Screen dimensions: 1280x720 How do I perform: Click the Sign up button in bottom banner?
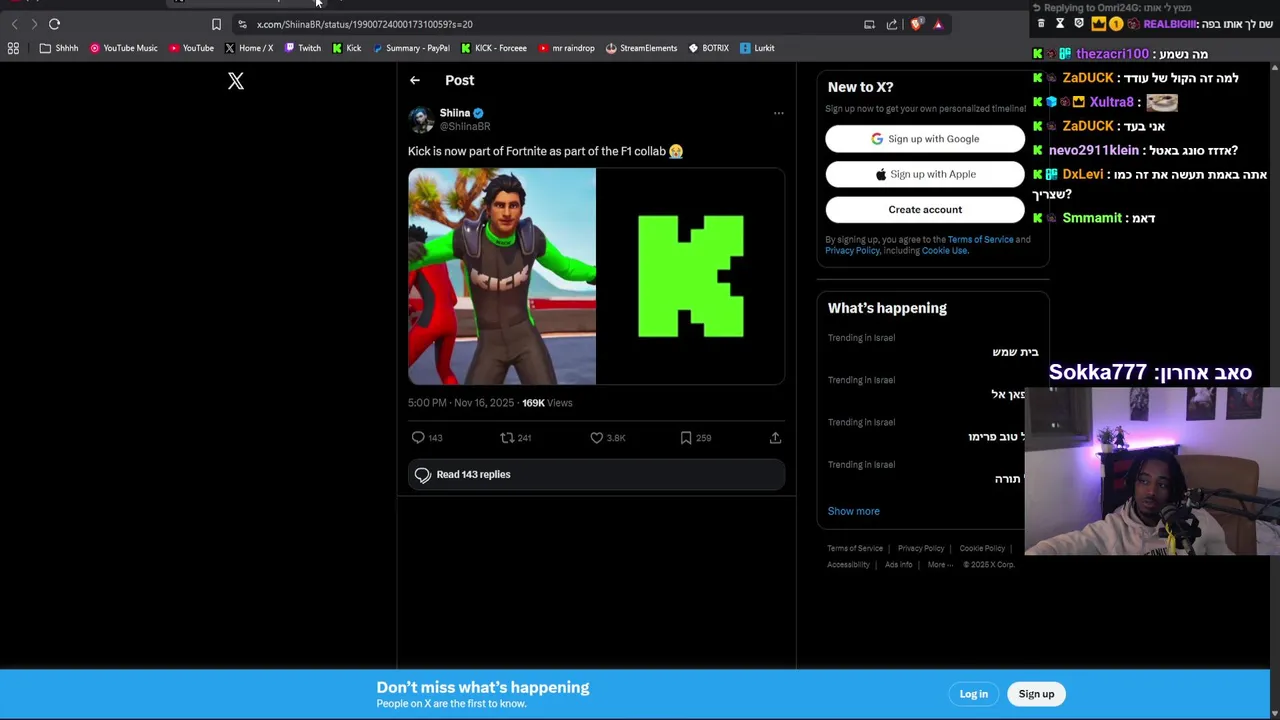coord(1036,694)
